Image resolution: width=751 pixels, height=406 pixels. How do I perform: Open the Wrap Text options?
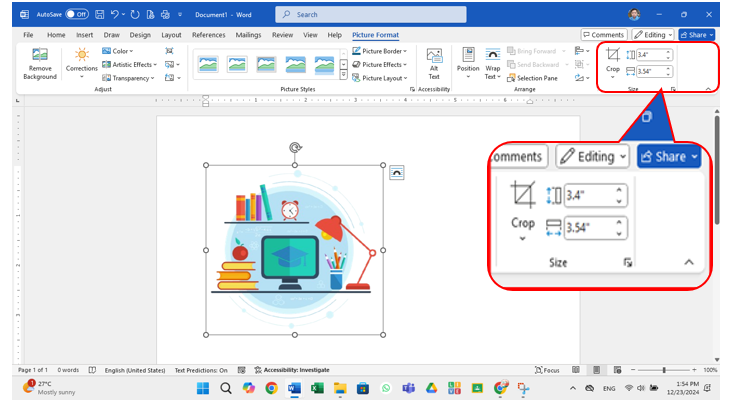point(493,62)
